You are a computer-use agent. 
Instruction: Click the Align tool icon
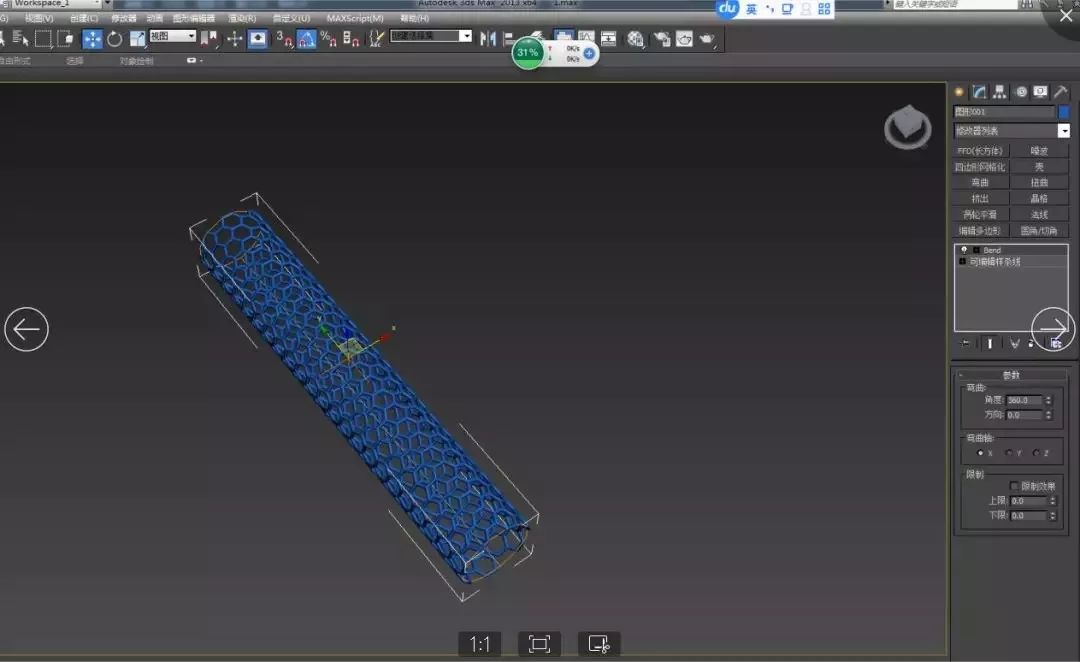(509, 39)
